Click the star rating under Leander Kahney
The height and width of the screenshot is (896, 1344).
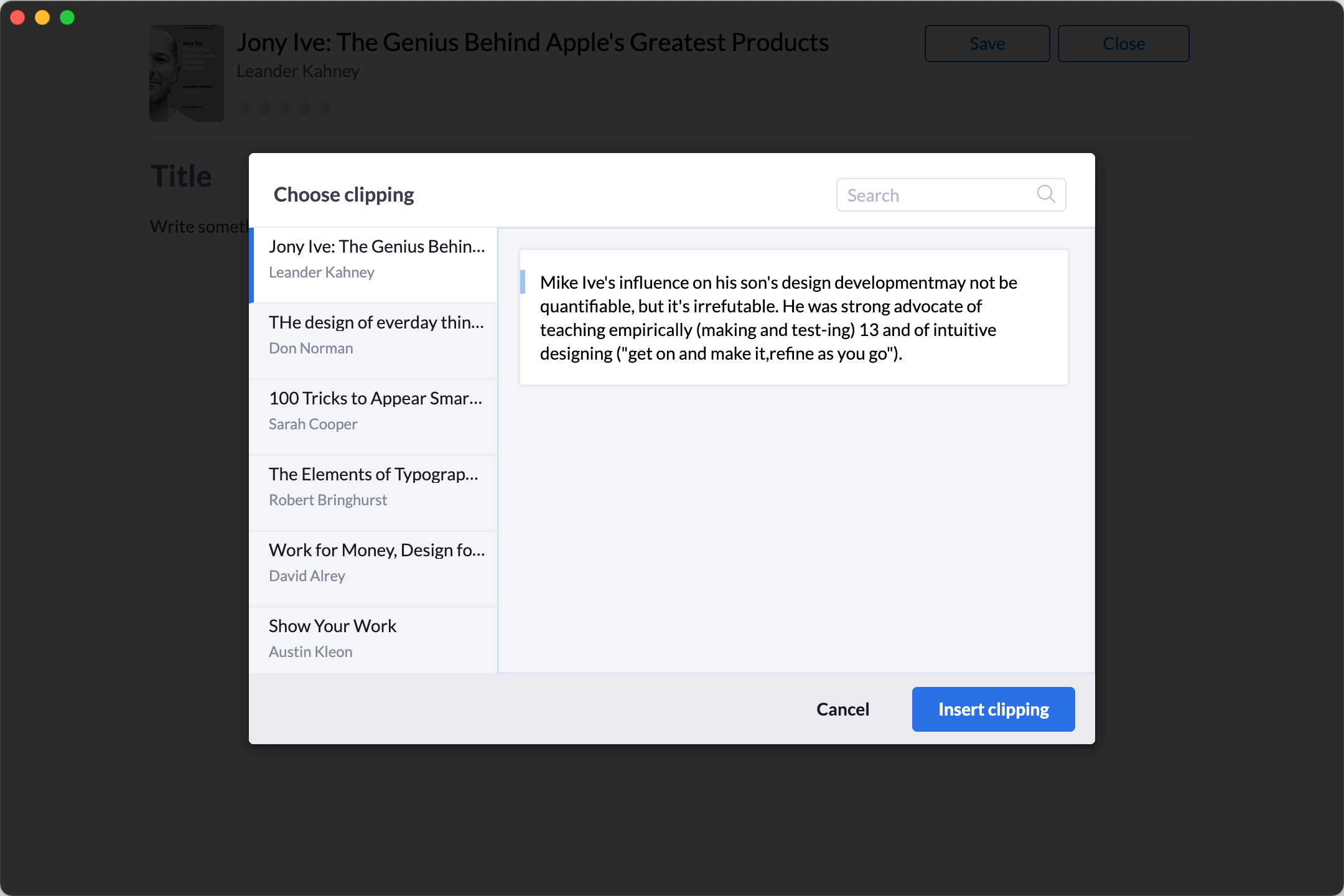coord(285,109)
